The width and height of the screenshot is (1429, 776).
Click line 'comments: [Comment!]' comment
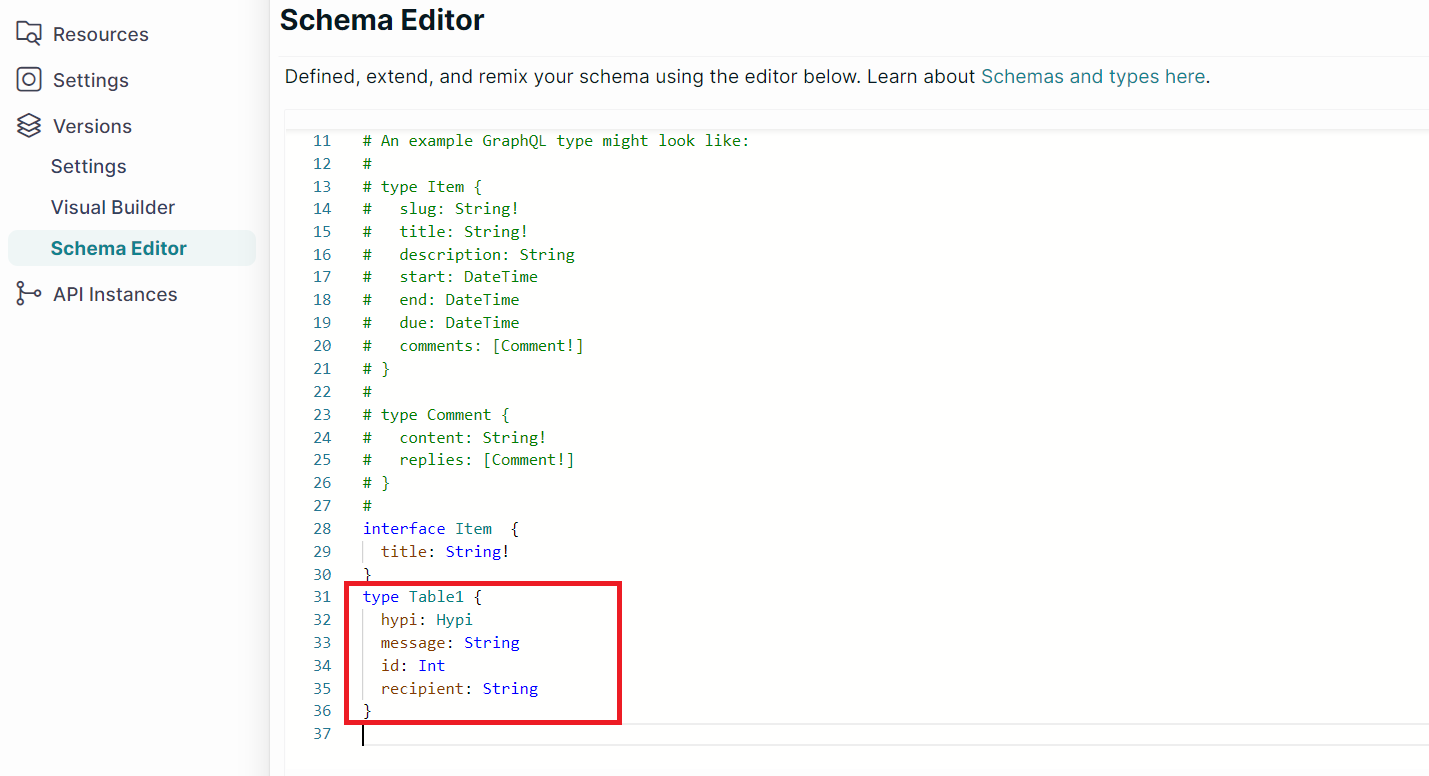[x=473, y=346]
